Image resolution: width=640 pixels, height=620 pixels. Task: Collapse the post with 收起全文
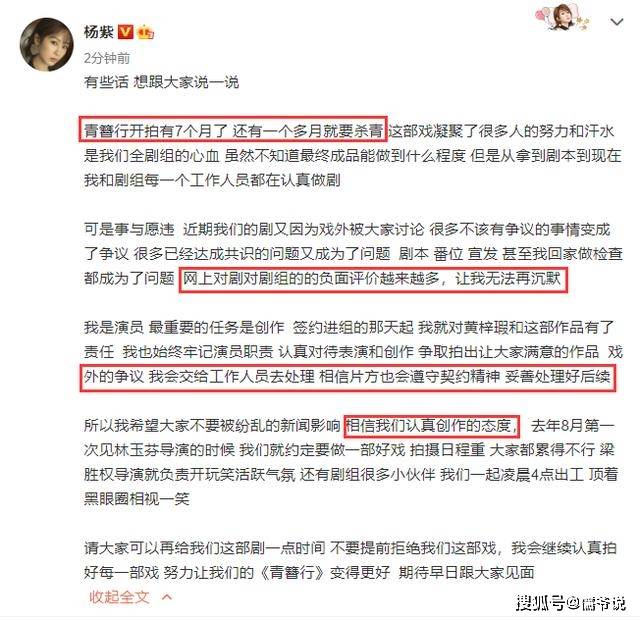coord(119,597)
